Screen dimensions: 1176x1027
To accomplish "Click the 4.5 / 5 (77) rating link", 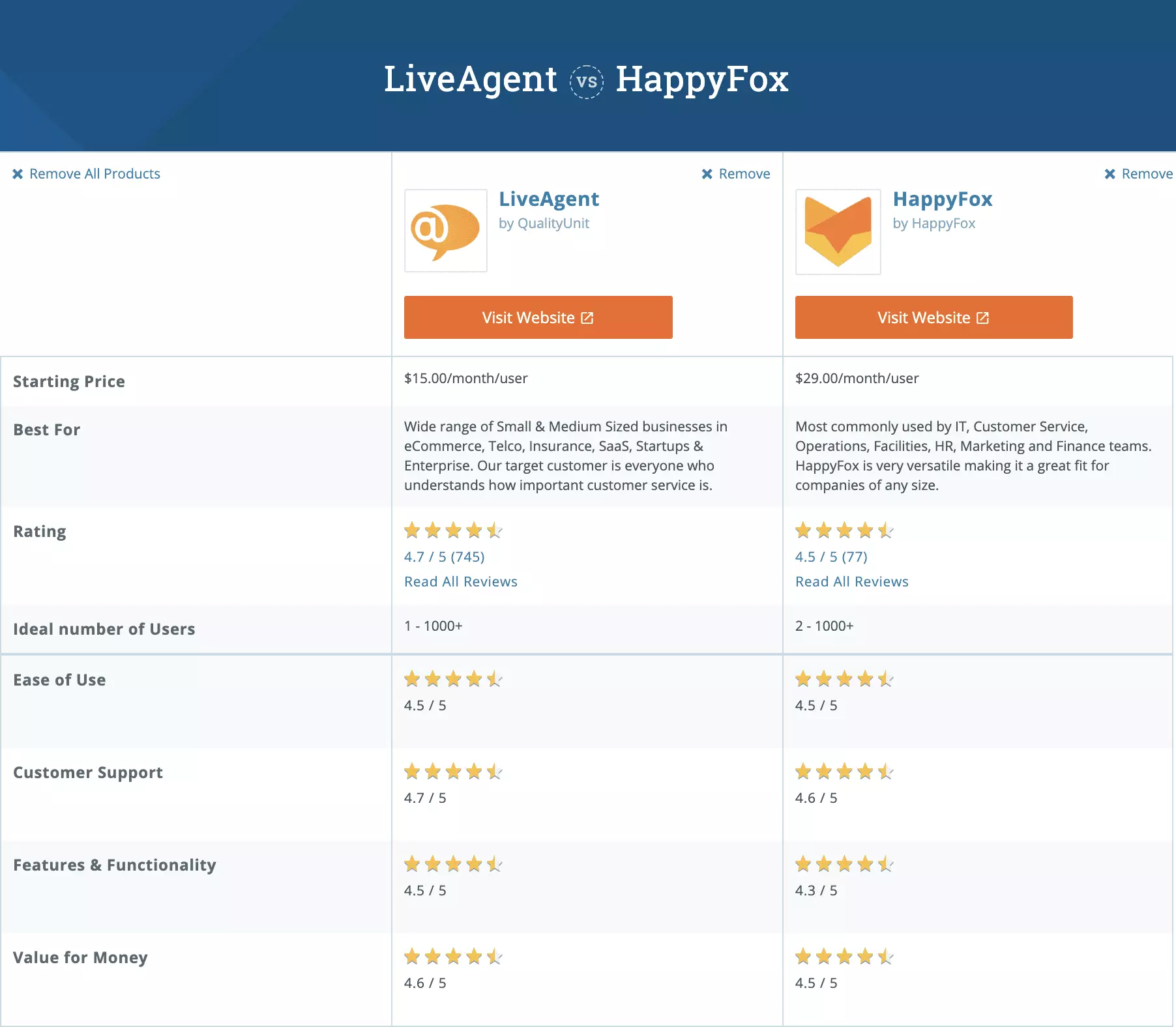I will point(831,557).
